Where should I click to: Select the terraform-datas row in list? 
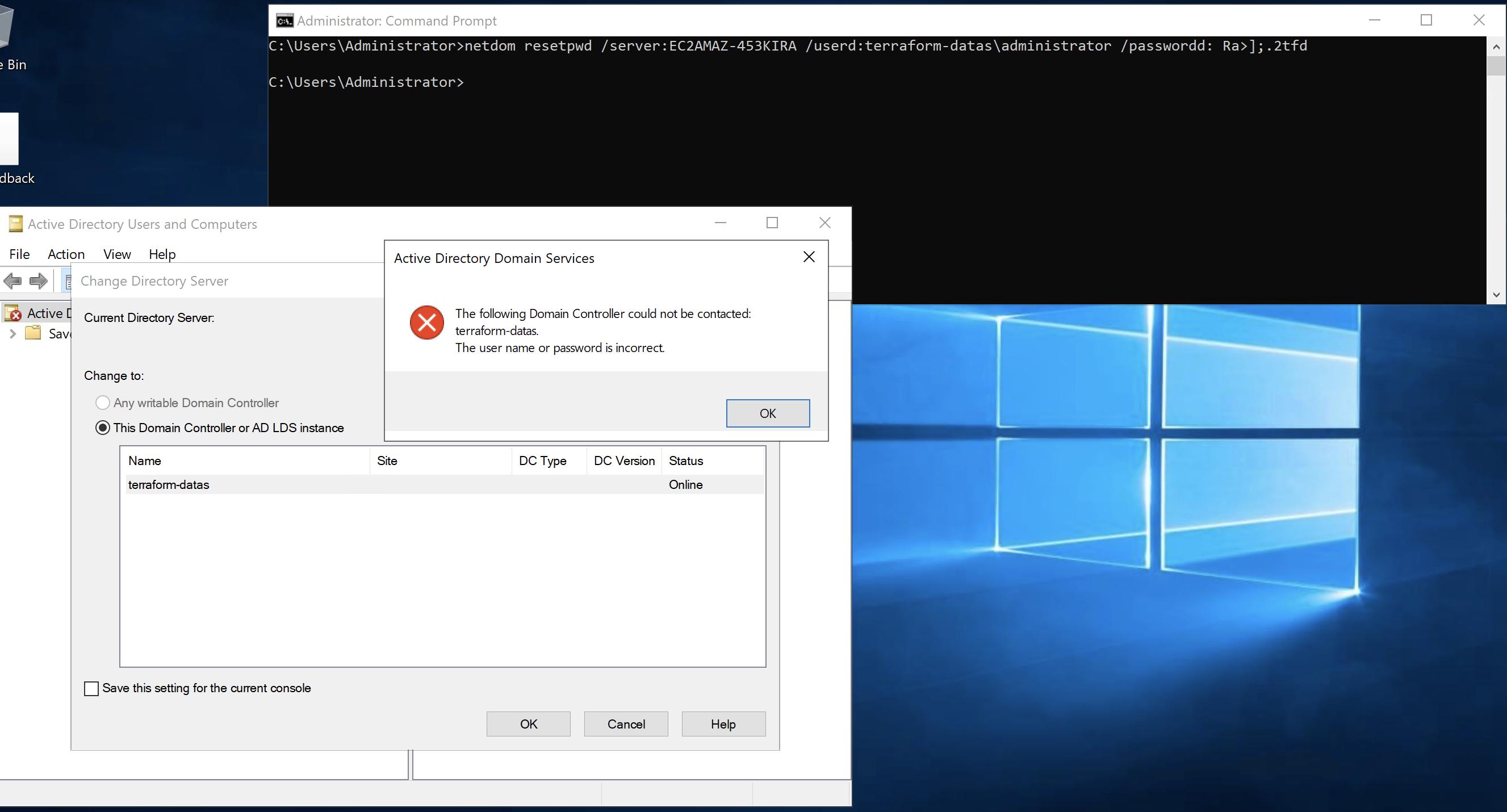click(x=169, y=485)
